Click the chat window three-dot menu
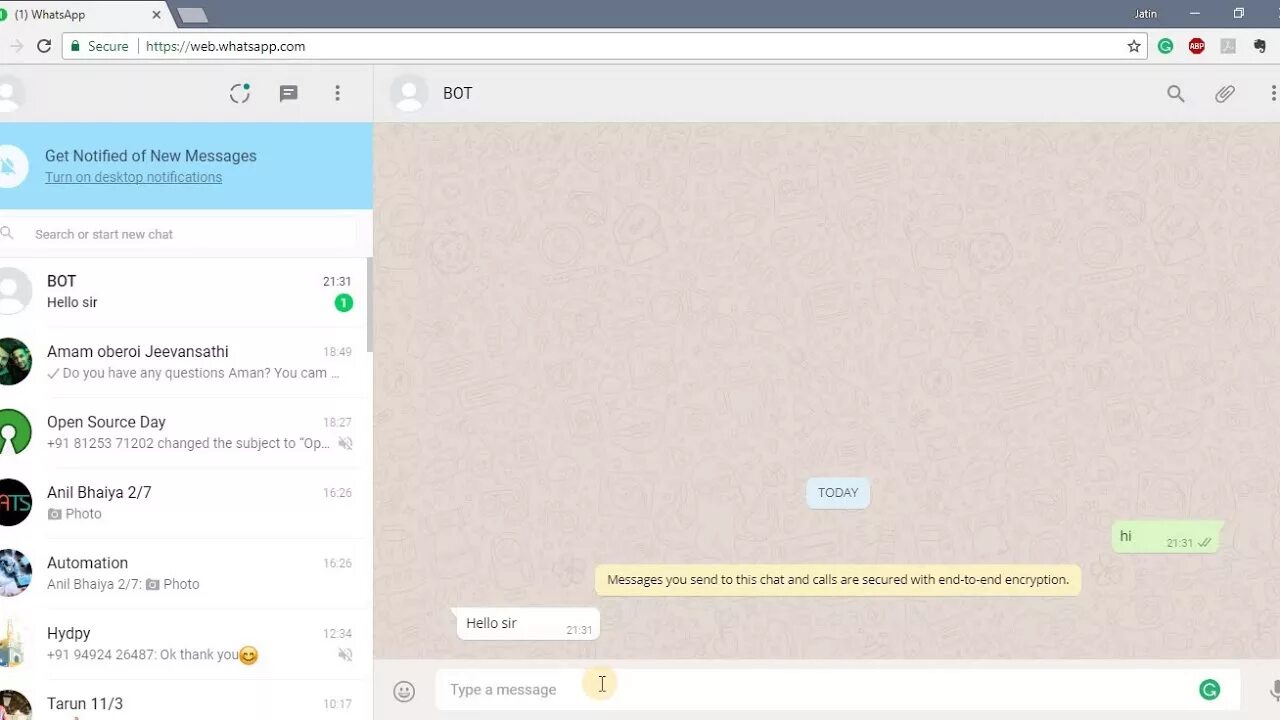Viewport: 1280px width, 720px height. click(x=1273, y=93)
